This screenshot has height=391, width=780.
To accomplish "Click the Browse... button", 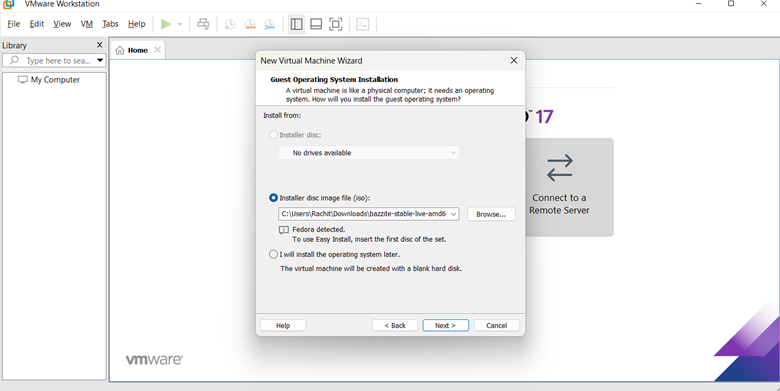I will coord(491,214).
